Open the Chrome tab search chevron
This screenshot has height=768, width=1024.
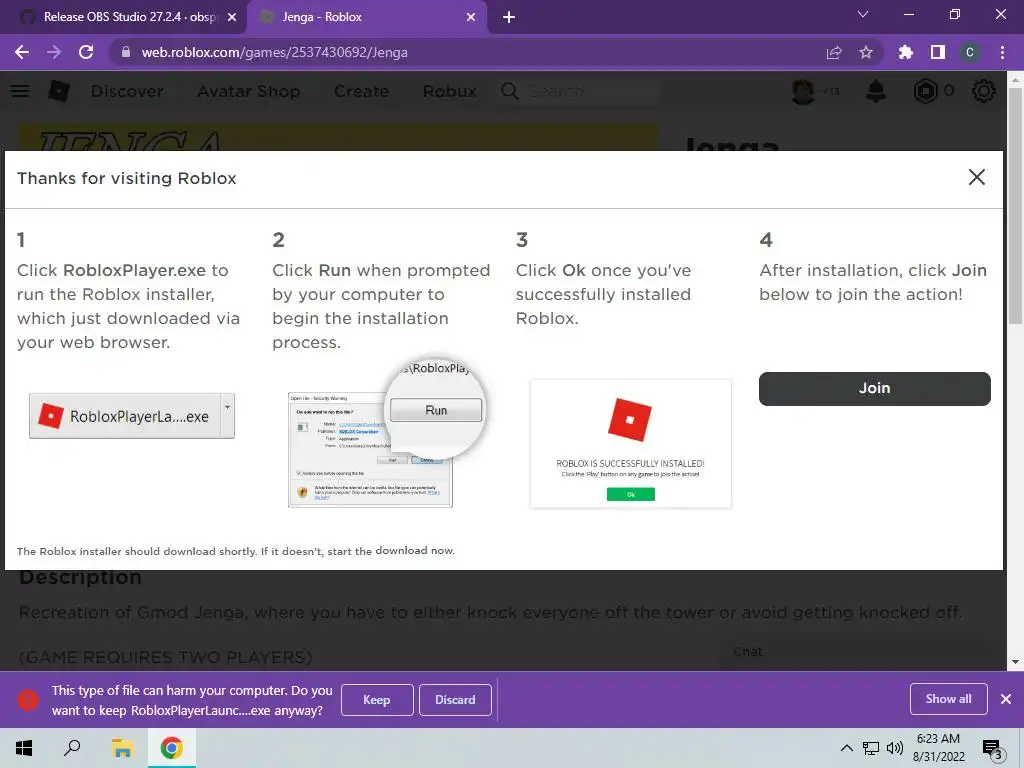(863, 14)
